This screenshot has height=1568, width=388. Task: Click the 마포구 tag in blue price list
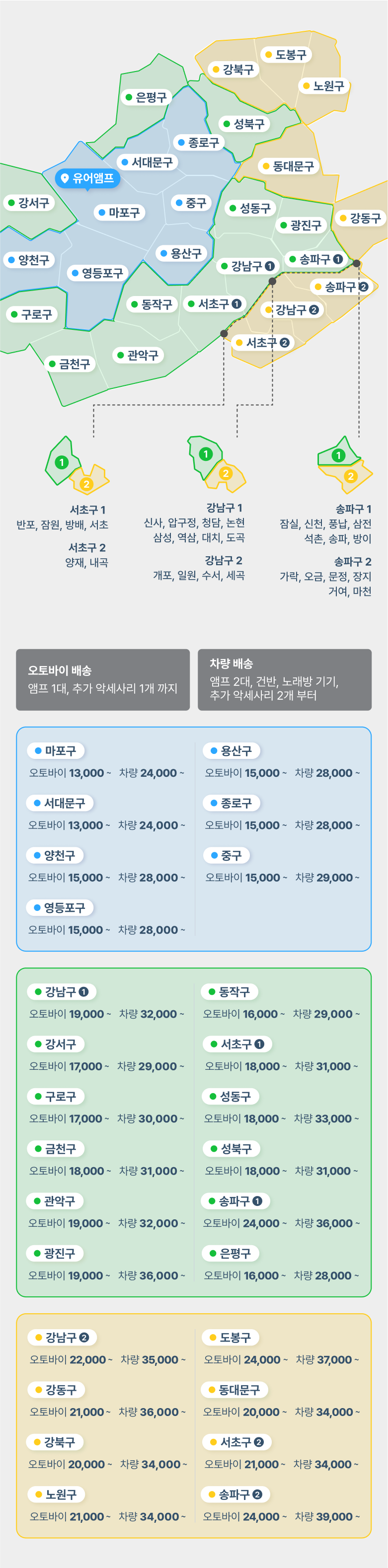click(x=56, y=750)
